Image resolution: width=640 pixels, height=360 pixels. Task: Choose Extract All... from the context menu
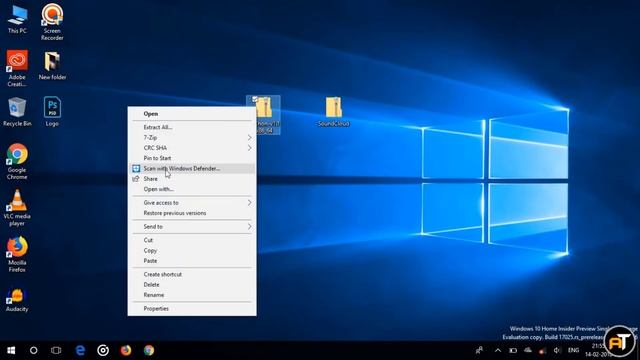point(192,127)
